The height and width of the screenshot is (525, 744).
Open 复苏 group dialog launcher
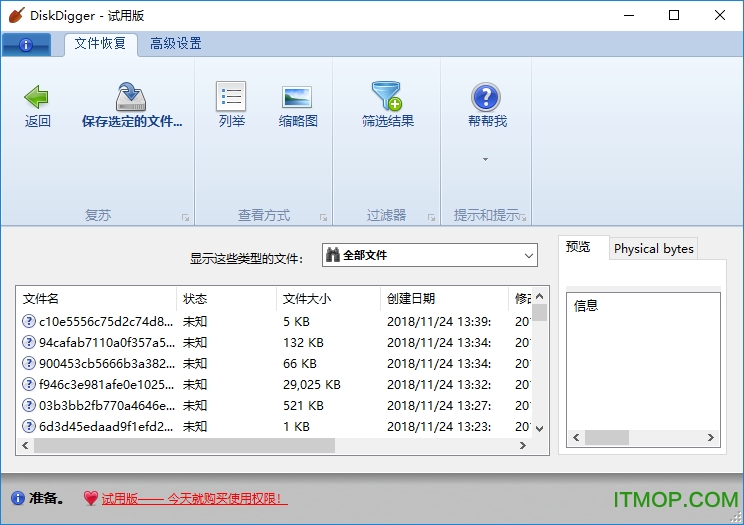click(186, 218)
